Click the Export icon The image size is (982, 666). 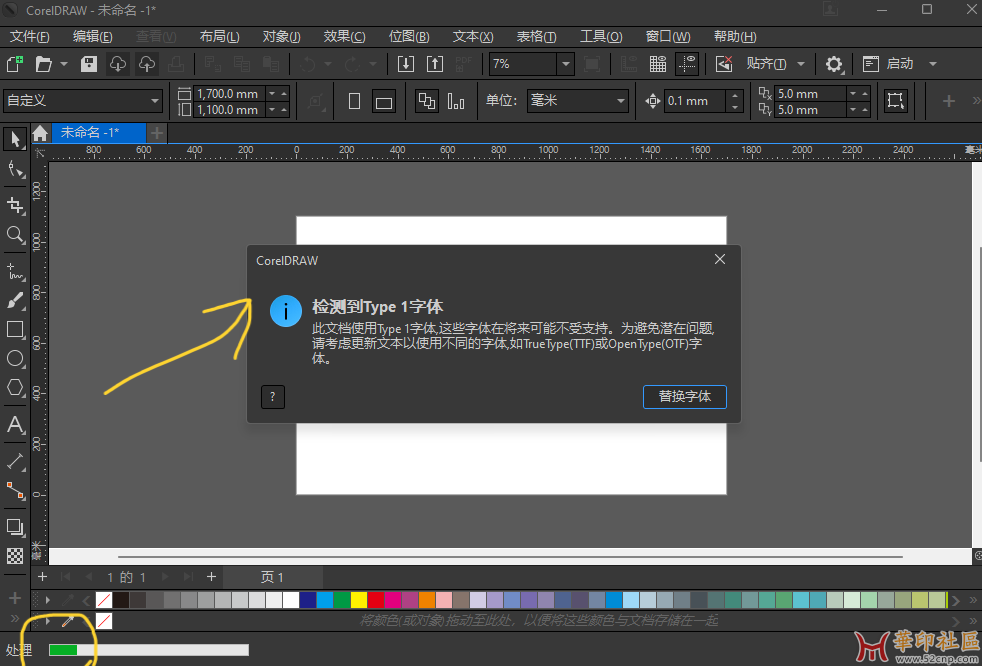click(x=435, y=64)
